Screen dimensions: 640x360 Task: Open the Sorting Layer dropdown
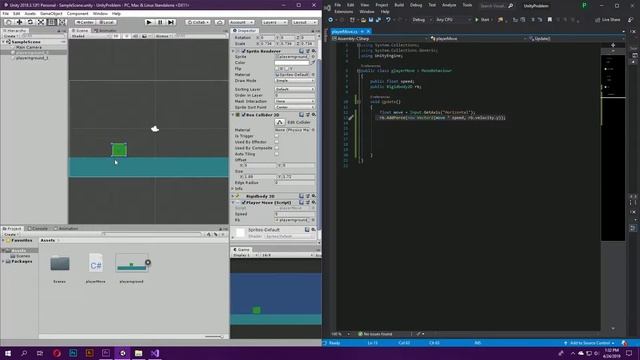tap(294, 89)
